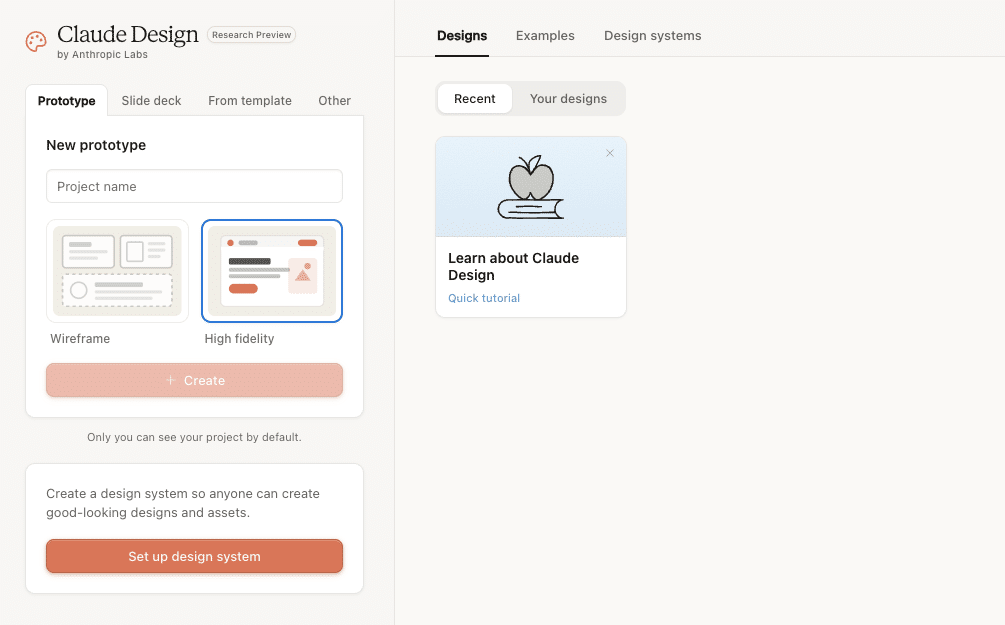Open the Design systems tab

(x=652, y=36)
